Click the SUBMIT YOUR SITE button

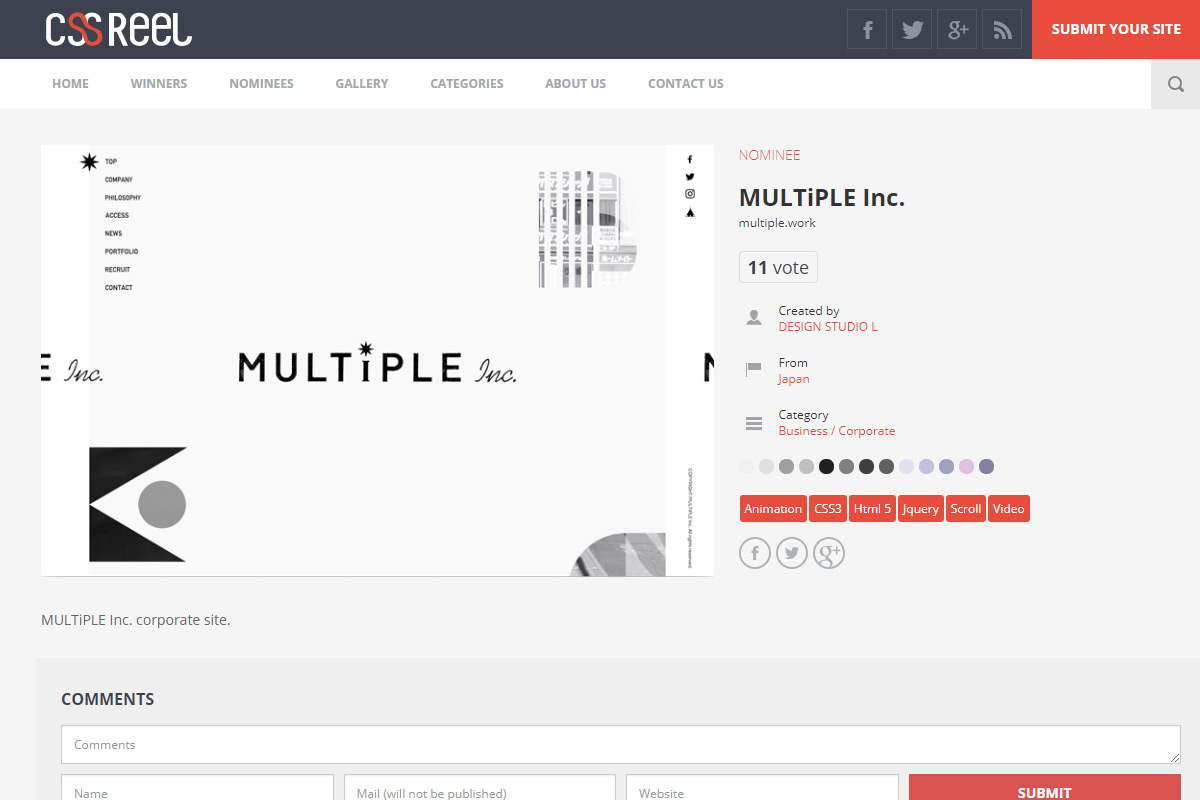pos(1116,29)
